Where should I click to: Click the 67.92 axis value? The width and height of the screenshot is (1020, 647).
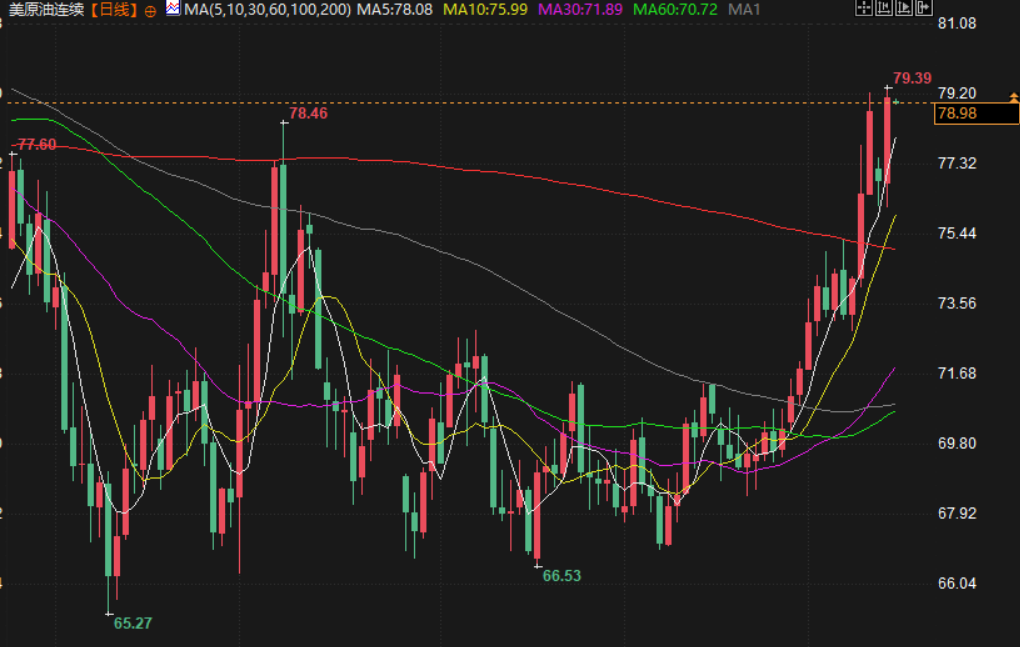point(957,513)
